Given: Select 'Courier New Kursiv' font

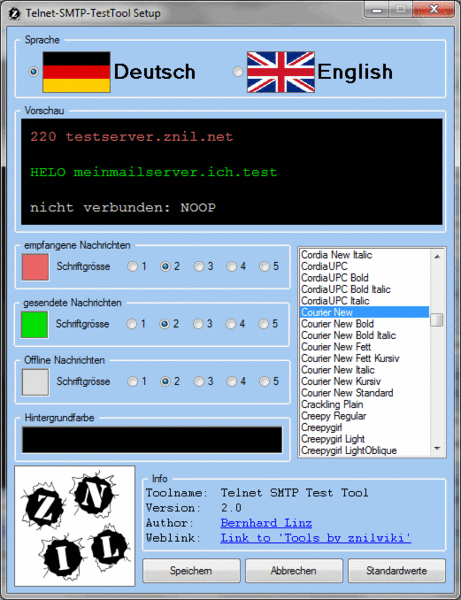Looking at the screenshot, I should 365,381.
